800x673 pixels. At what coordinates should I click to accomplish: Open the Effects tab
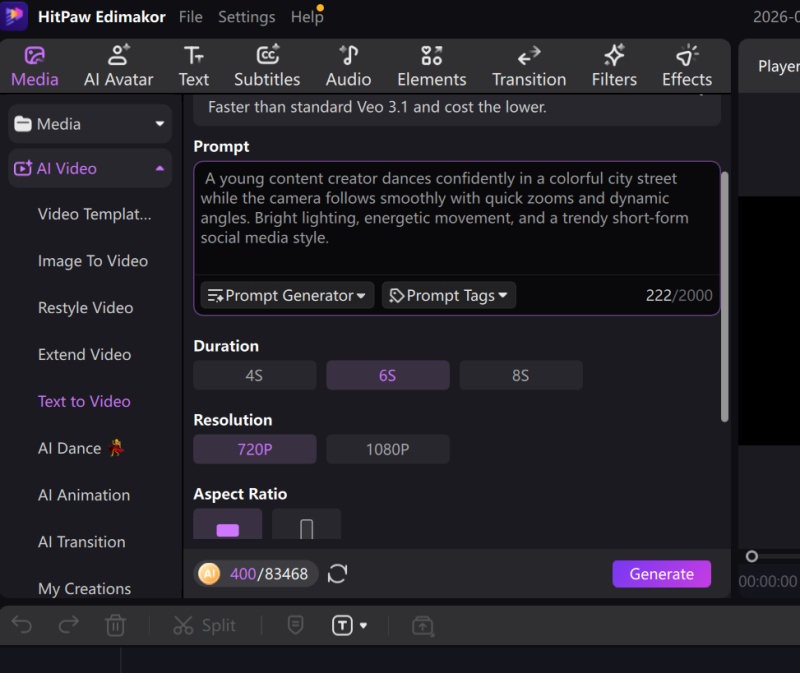point(687,67)
